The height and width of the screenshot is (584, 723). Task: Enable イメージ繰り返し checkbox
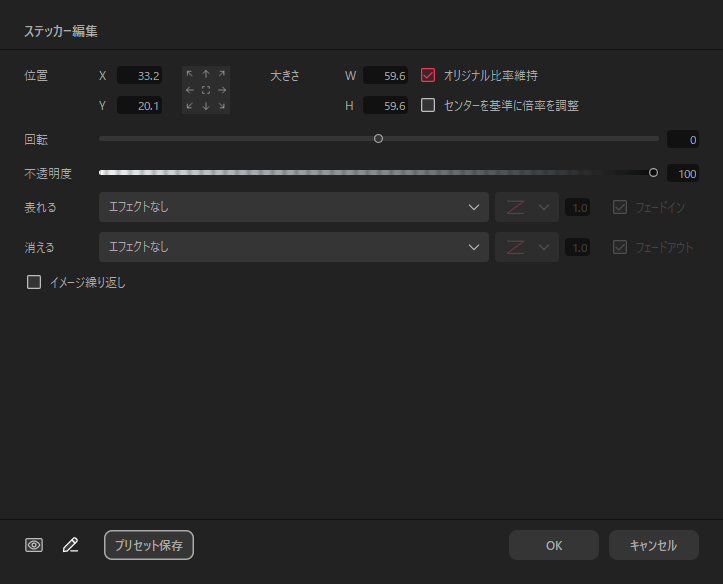(x=34, y=282)
